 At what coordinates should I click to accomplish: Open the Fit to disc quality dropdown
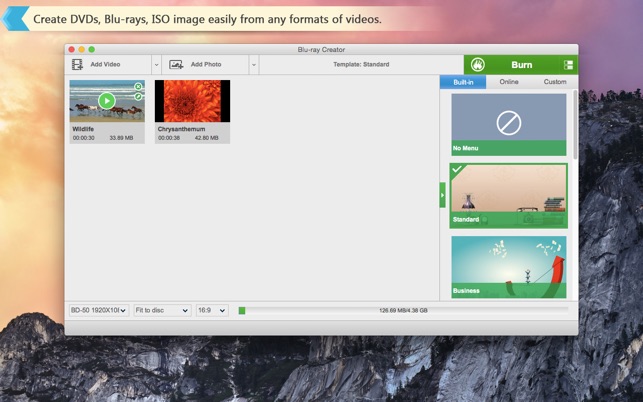(x=162, y=311)
